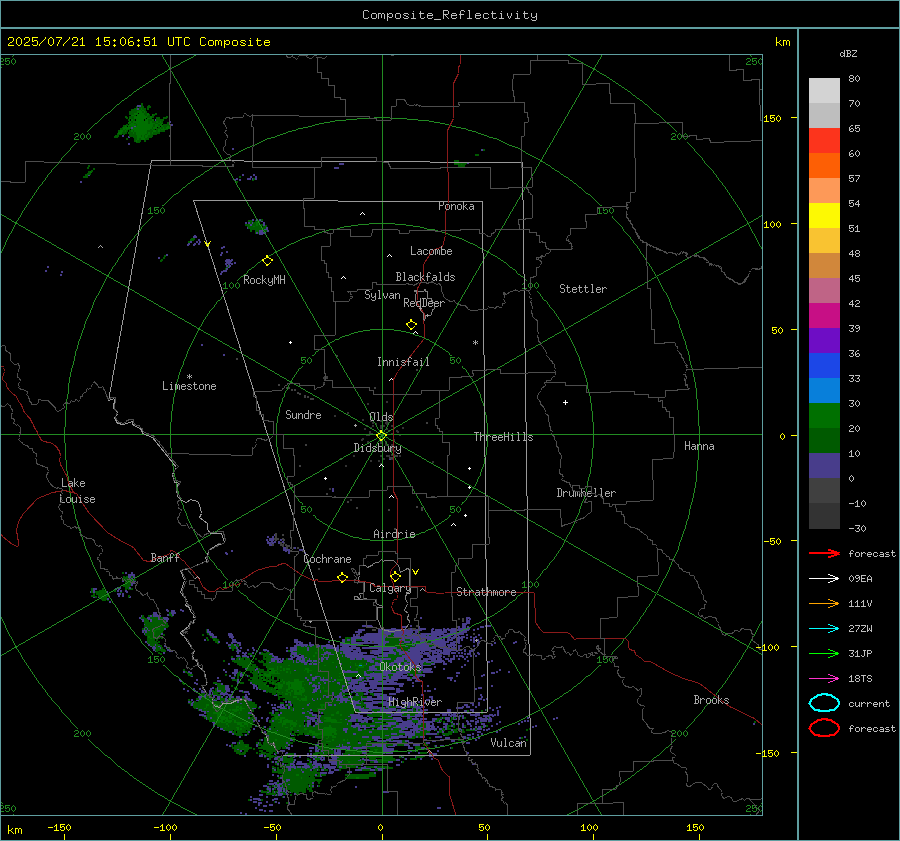This screenshot has width=900, height=841.
Task: Click the Ponoka town label
Action: click(x=456, y=206)
